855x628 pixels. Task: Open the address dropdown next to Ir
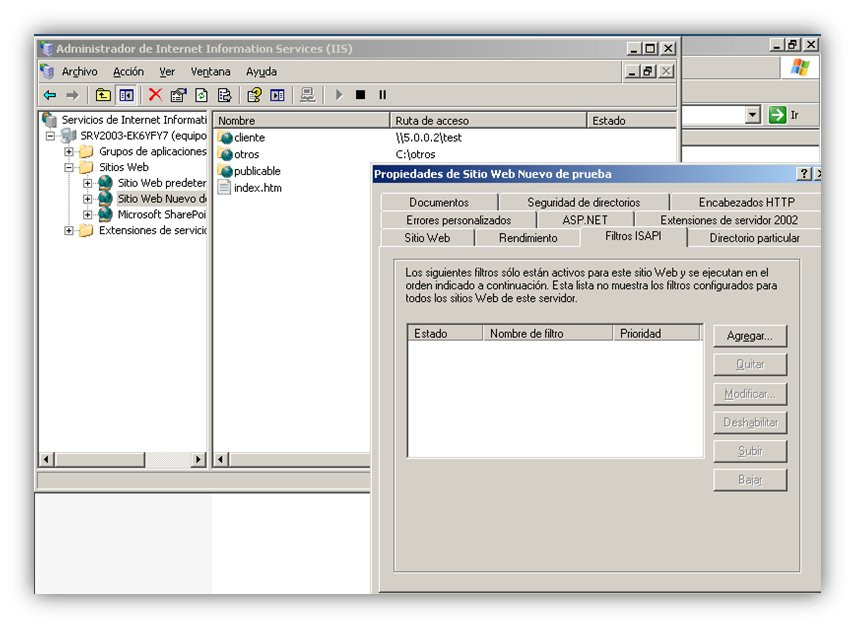point(752,115)
